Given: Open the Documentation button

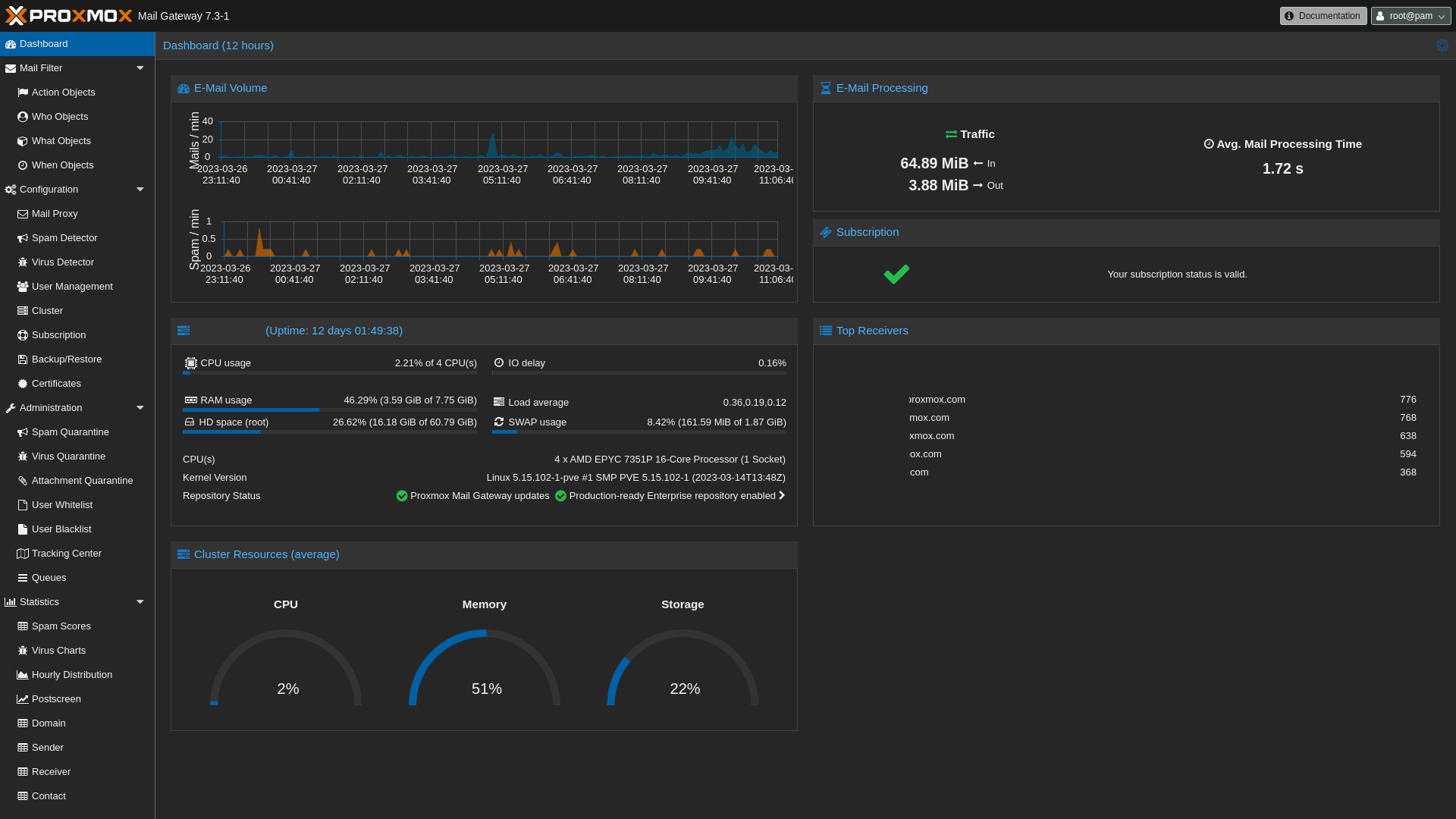Looking at the screenshot, I should click(x=1323, y=16).
